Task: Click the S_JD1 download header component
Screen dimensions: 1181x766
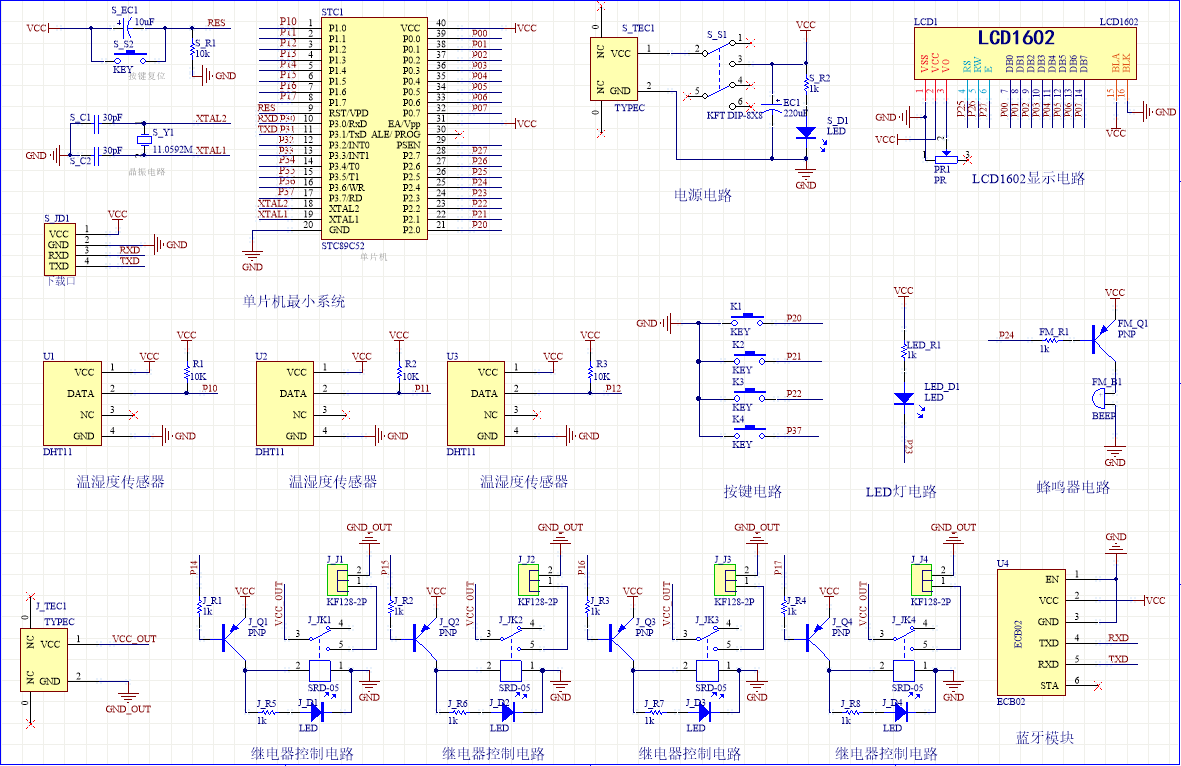Action: click(59, 249)
